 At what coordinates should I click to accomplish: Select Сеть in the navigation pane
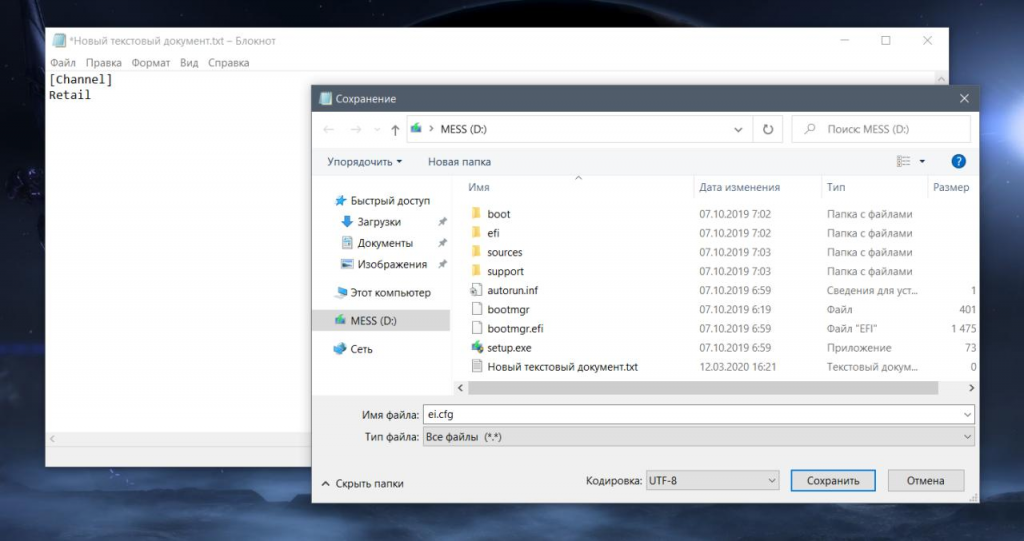point(361,349)
